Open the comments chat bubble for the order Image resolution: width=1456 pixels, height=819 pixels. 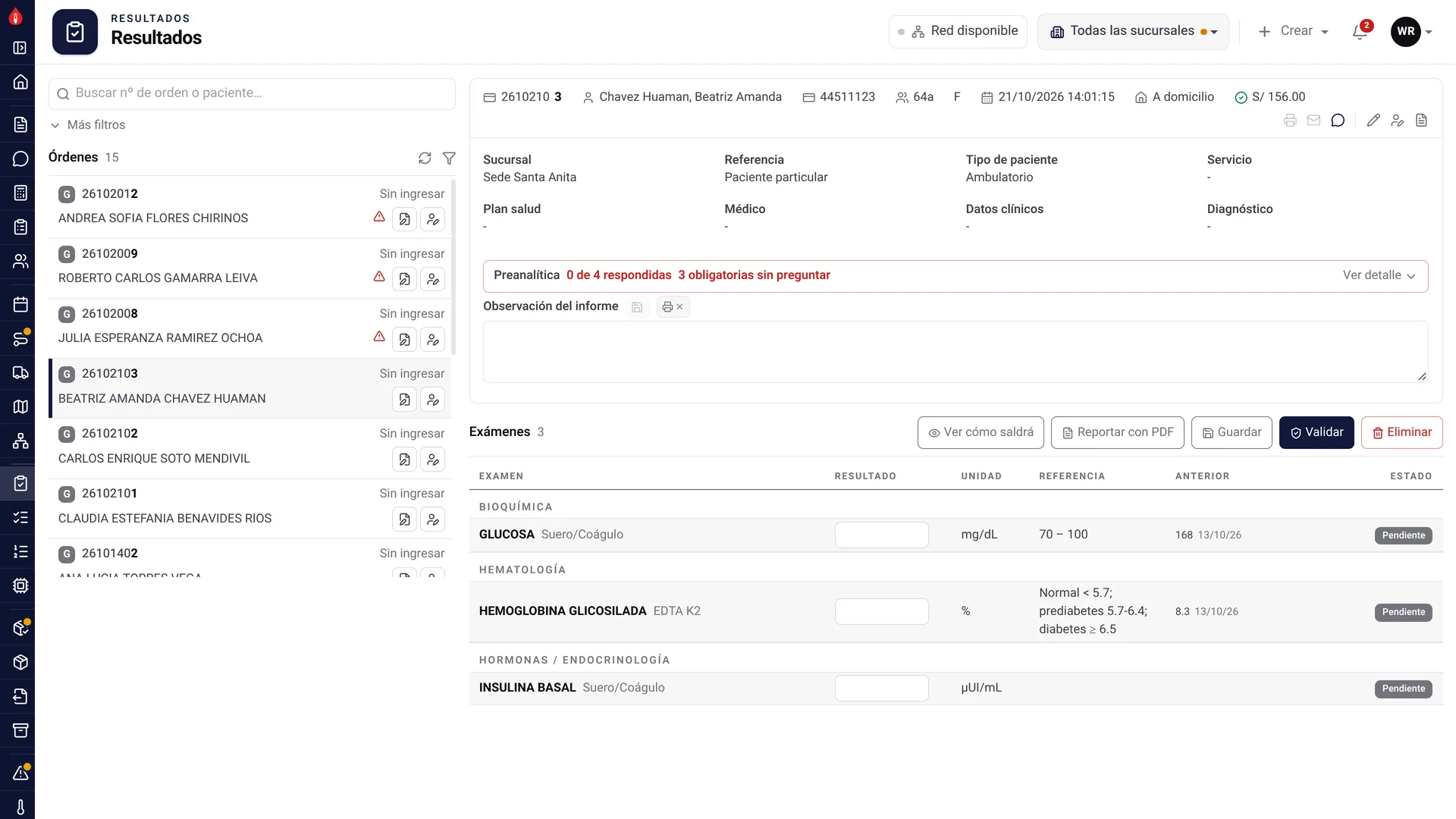(x=1338, y=121)
